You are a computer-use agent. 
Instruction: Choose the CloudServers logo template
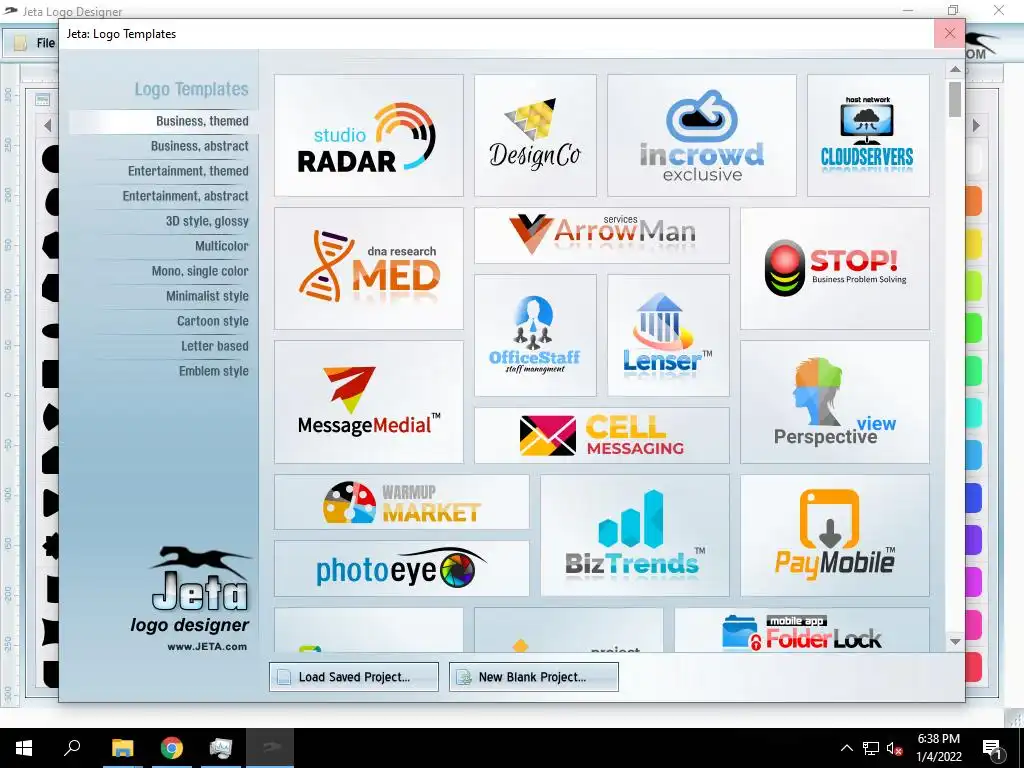pyautogui.click(x=869, y=135)
